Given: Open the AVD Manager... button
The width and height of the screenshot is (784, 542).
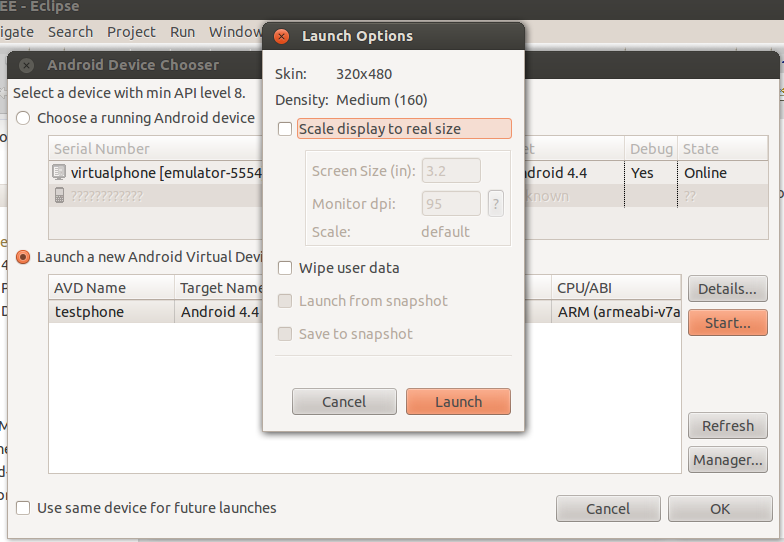Looking at the screenshot, I should point(728,460).
